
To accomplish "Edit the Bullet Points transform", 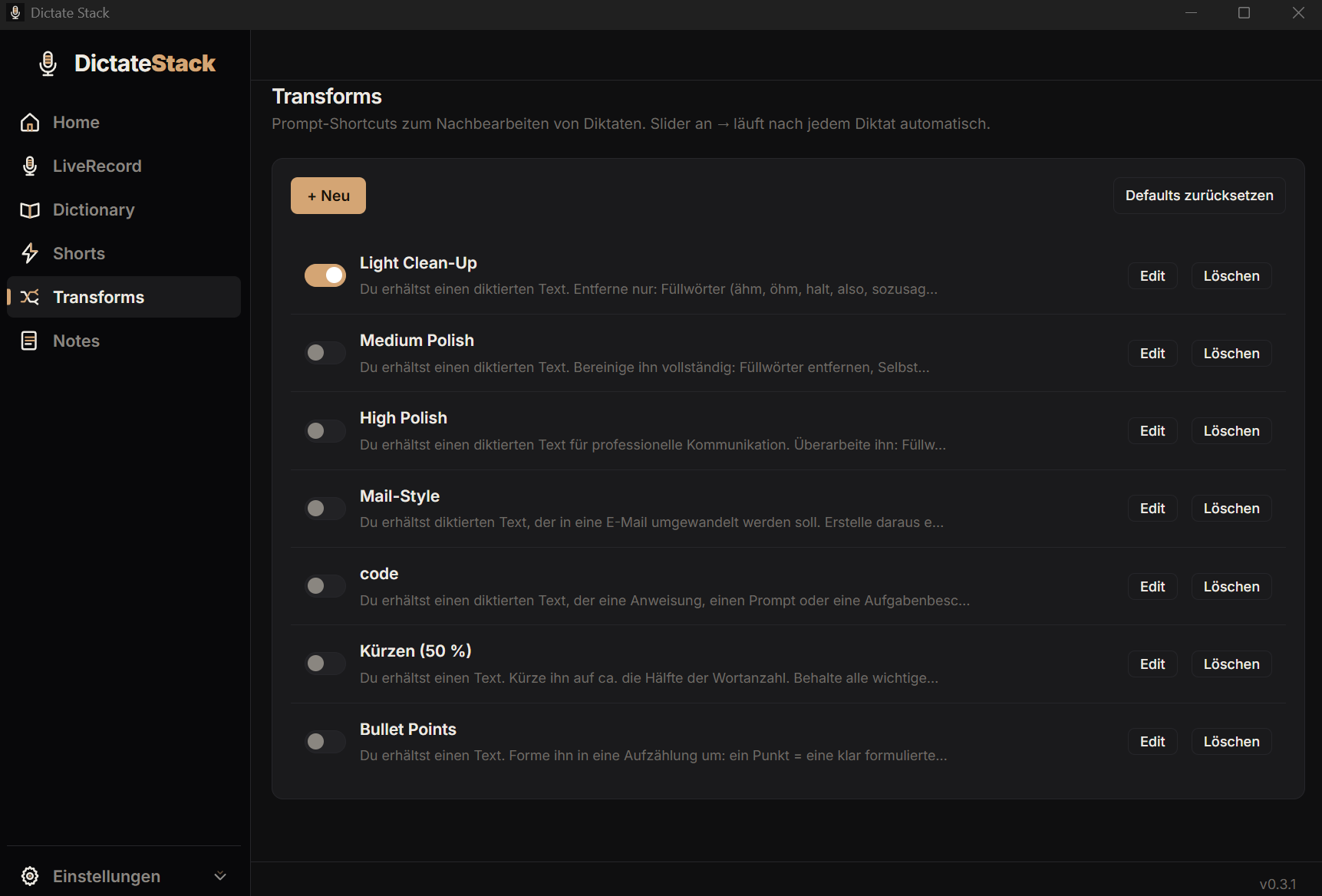I will pyautogui.click(x=1152, y=742).
